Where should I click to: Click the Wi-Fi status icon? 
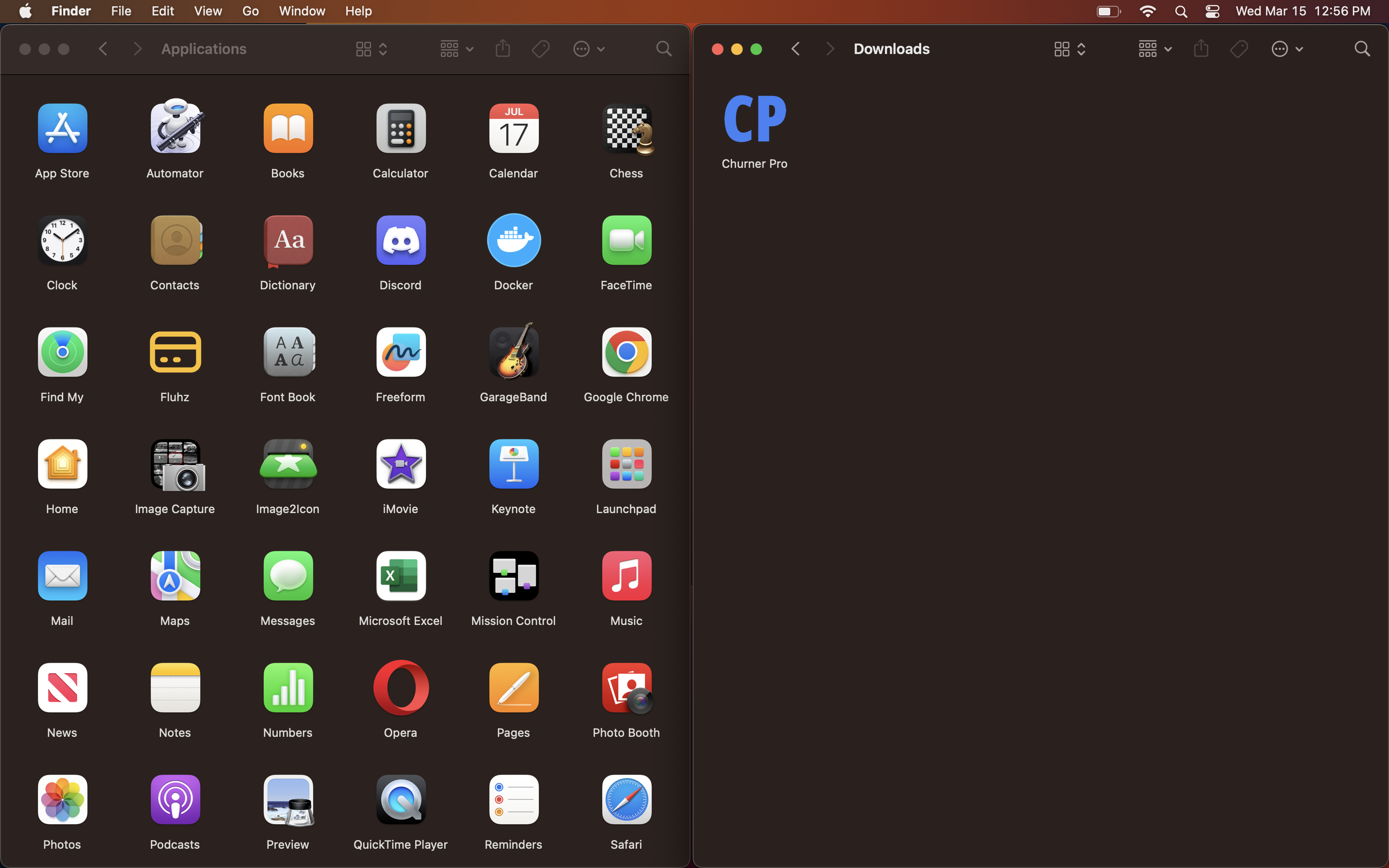[1147, 12]
